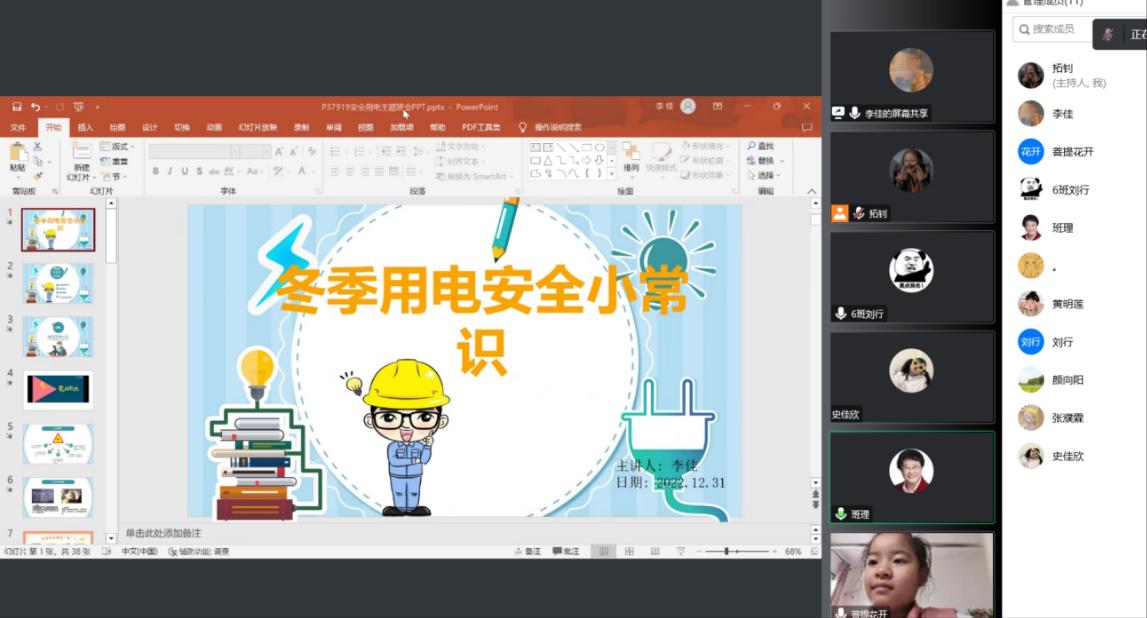Click the accessibility check (辅助功能) status item
Viewport: 1147px width, 618px height.
tap(199, 551)
